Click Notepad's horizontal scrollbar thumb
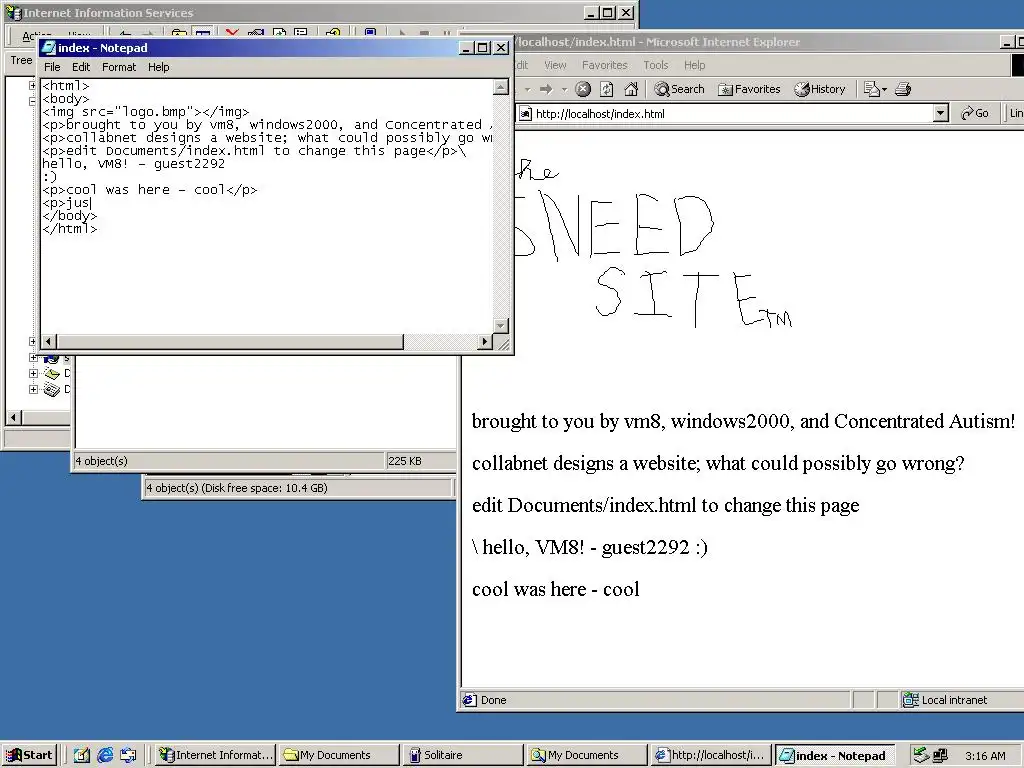Screen dimensions: 1024x768 (x=230, y=341)
